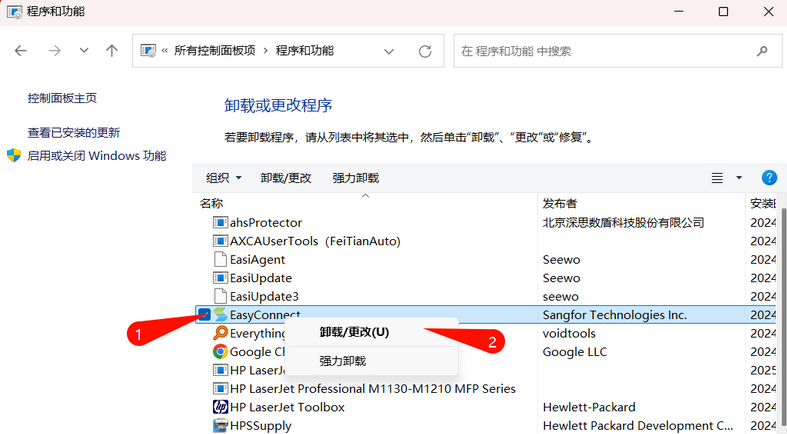Go back with the left arrow
Image resolution: width=787 pixels, height=434 pixels.
pos(21,51)
